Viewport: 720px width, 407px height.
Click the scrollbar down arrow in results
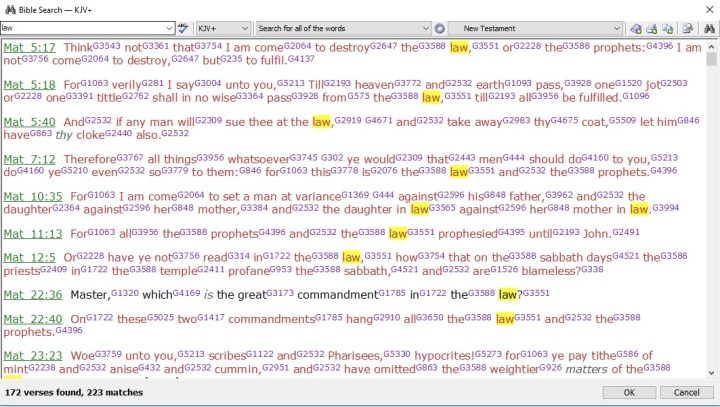tap(711, 373)
